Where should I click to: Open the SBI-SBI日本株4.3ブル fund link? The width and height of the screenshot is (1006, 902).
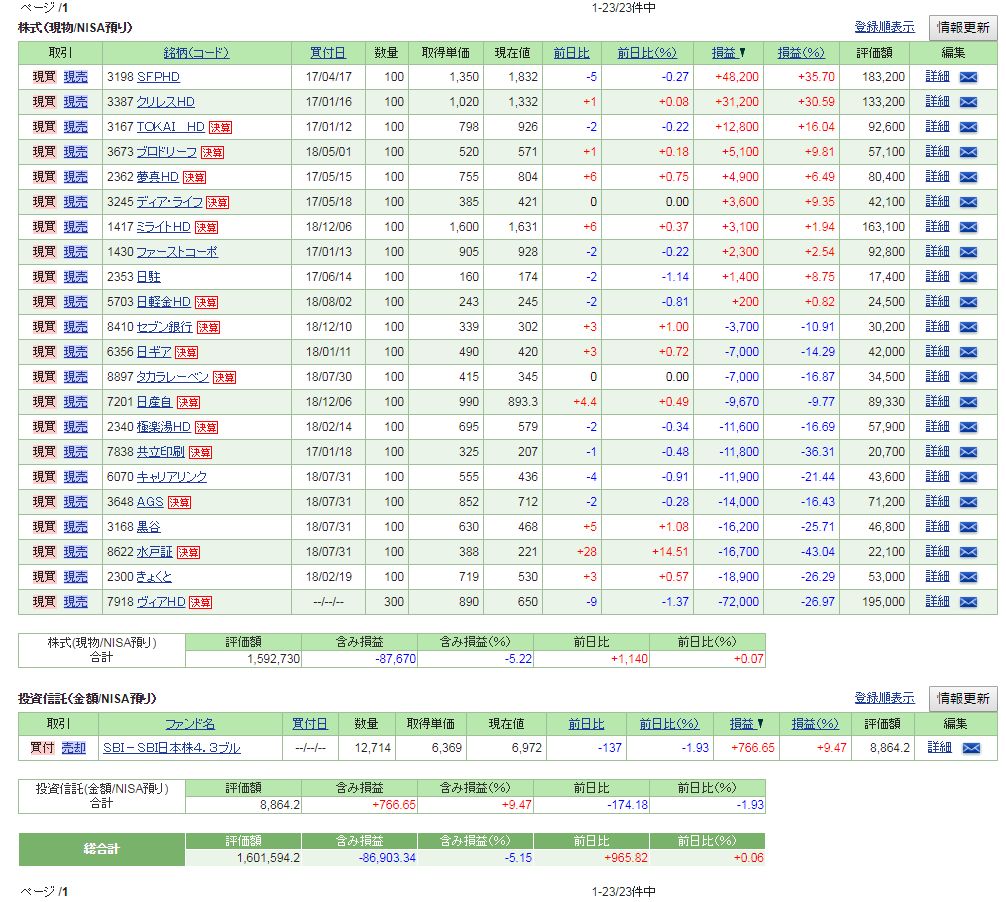pos(172,748)
